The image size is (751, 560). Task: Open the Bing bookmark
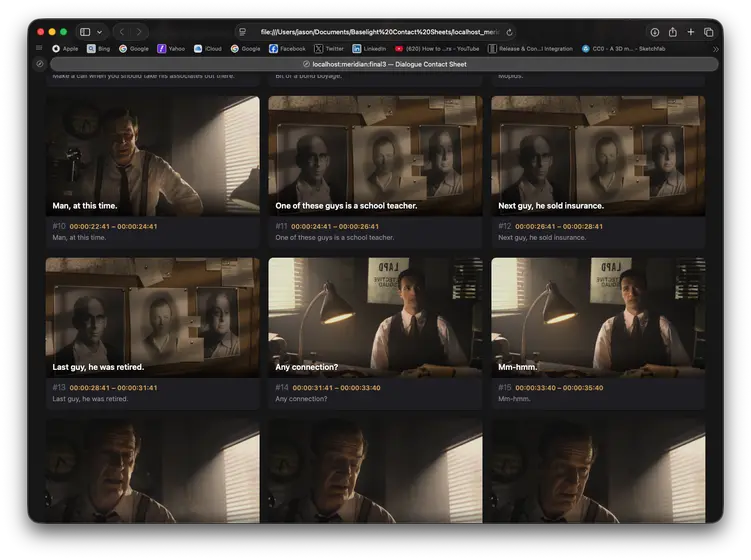click(99, 48)
